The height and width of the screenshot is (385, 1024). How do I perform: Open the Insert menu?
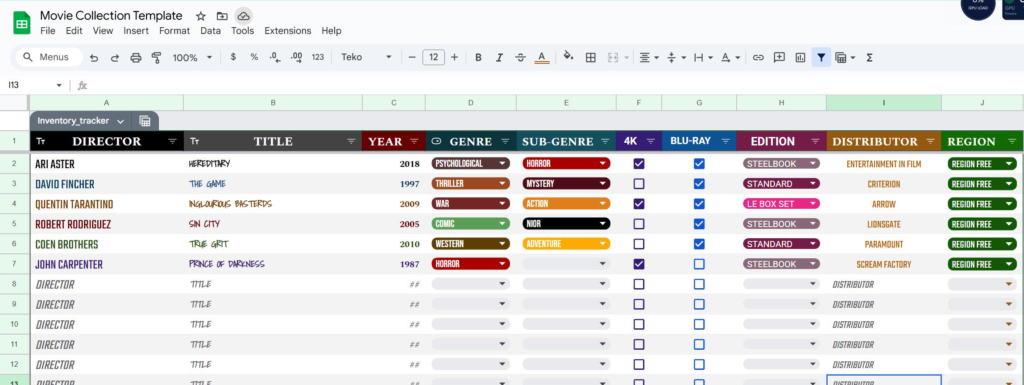(136, 31)
